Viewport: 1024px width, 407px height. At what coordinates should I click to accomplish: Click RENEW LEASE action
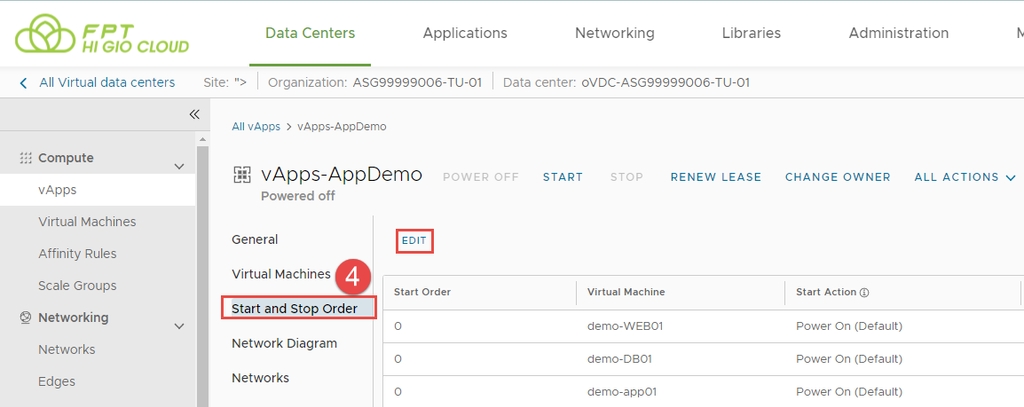715,177
